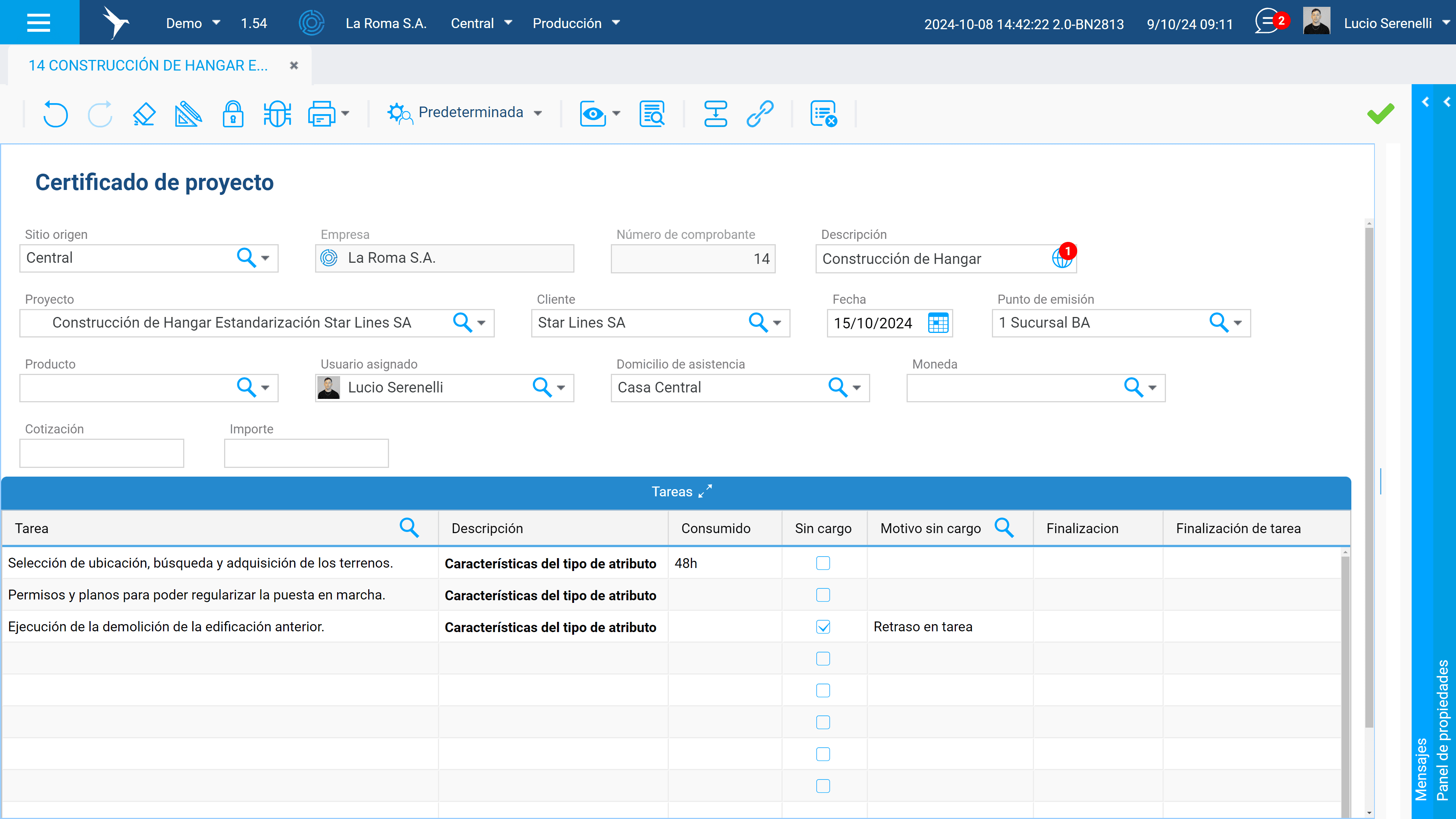Click the eraser icon in toolbar

pyautogui.click(x=144, y=114)
